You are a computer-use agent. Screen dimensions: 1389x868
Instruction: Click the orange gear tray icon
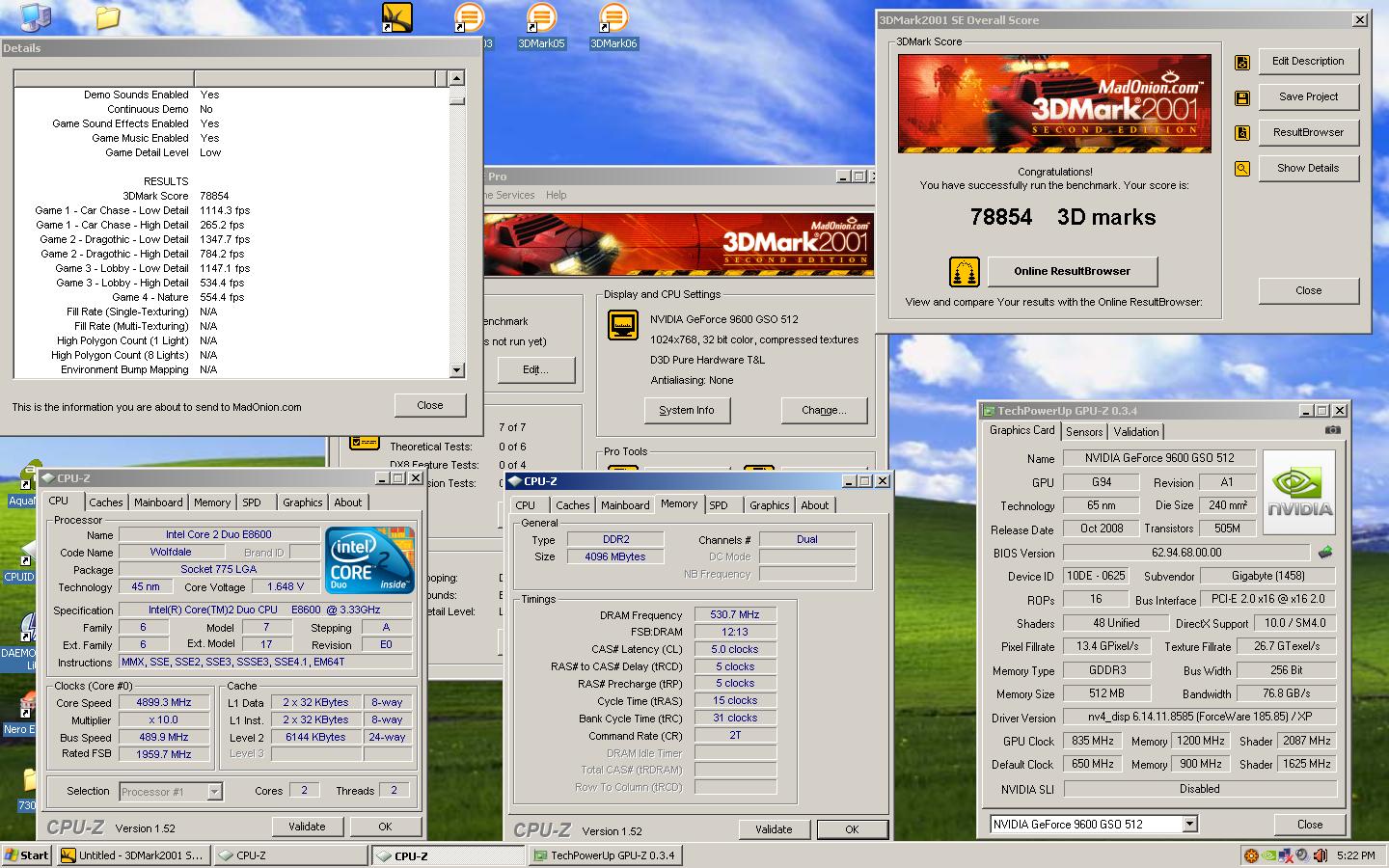1251,855
